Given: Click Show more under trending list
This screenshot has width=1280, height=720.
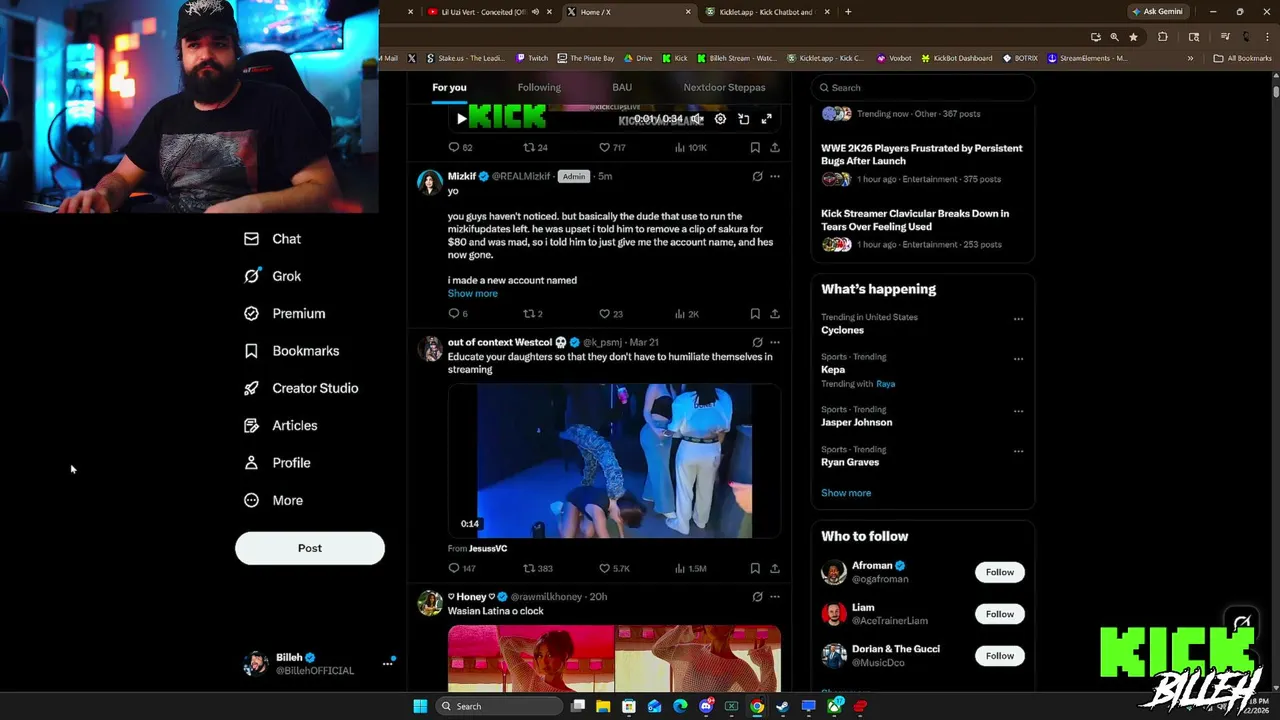Looking at the screenshot, I should point(846,493).
